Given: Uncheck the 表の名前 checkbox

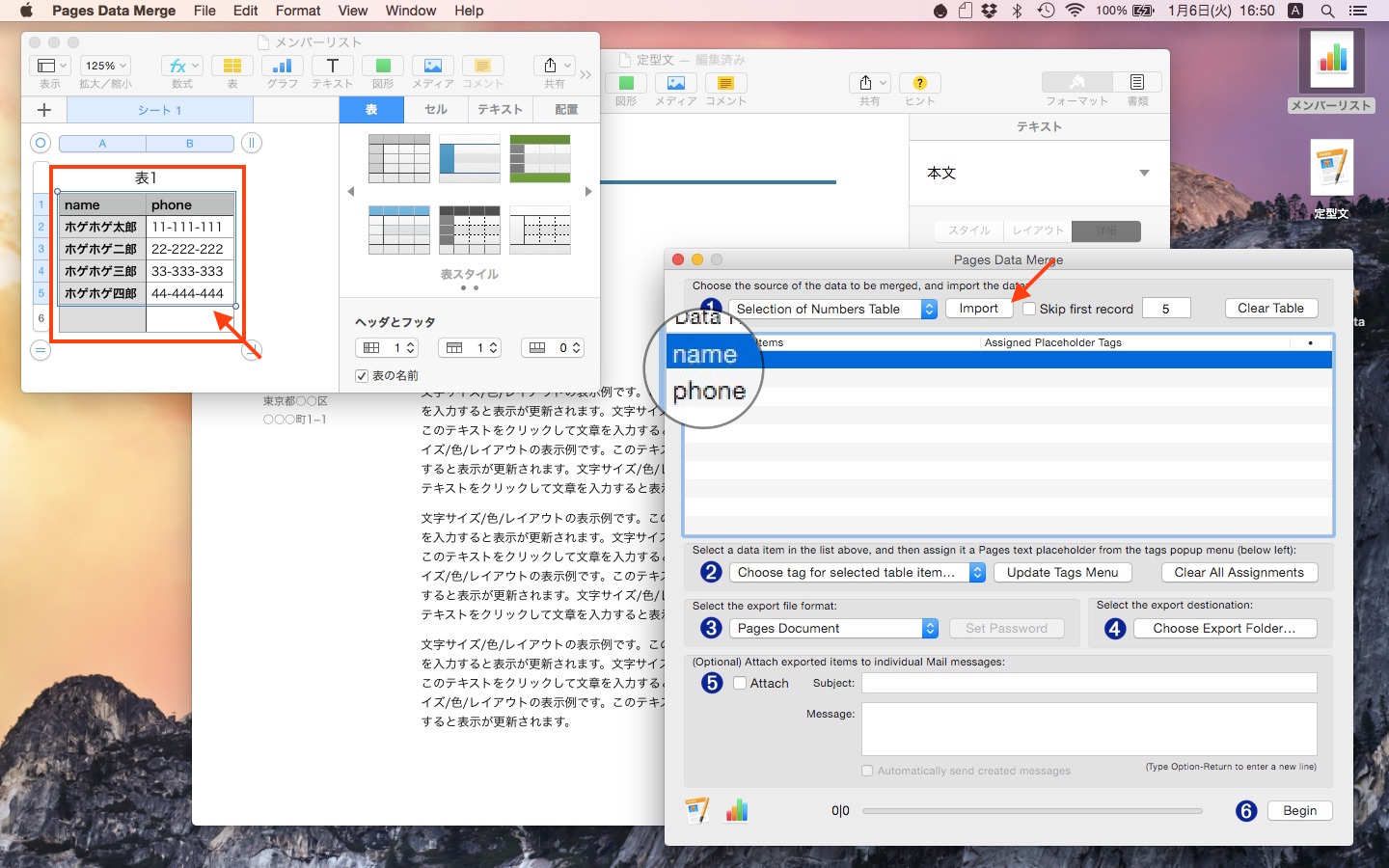Looking at the screenshot, I should point(362,376).
